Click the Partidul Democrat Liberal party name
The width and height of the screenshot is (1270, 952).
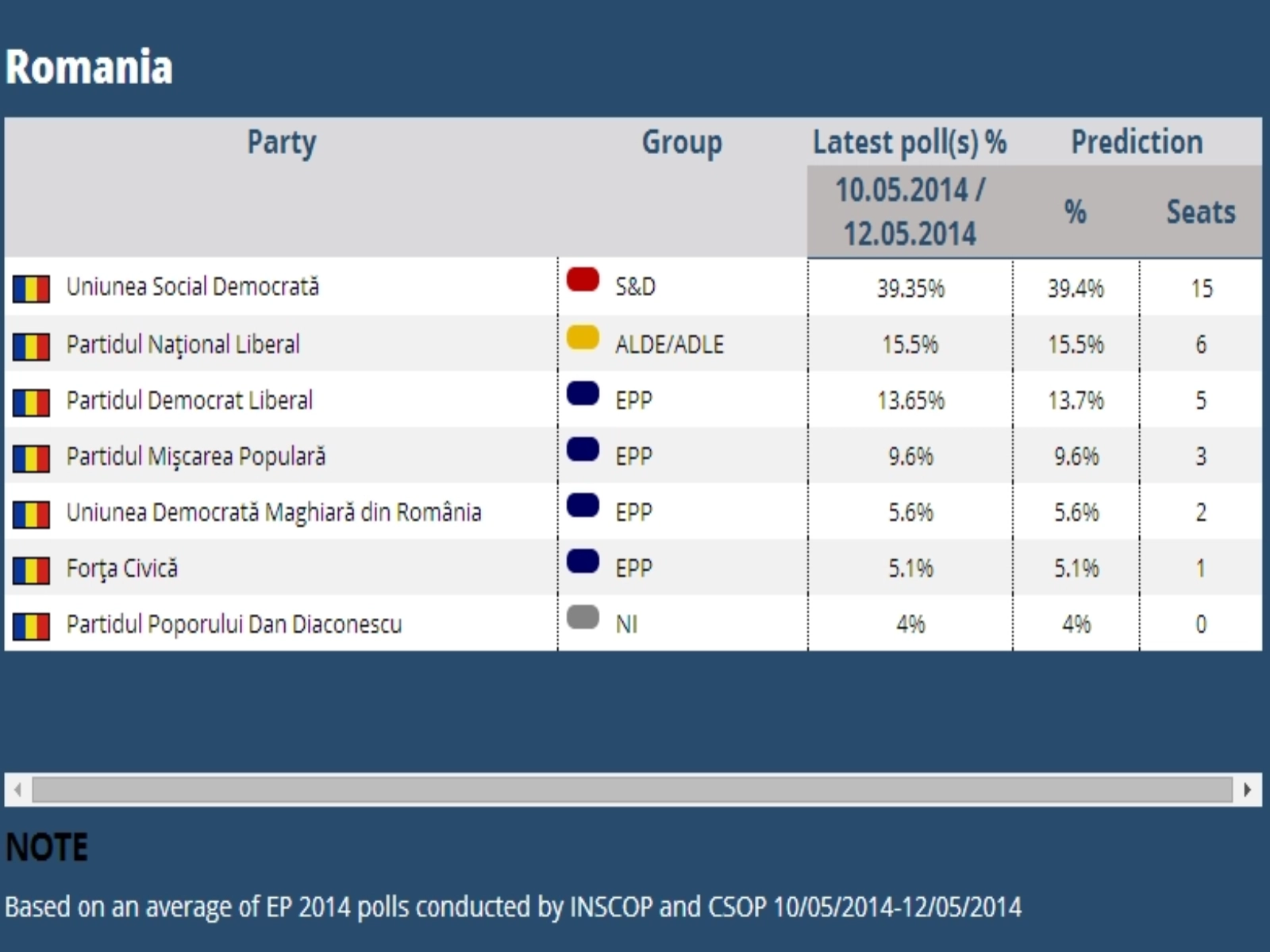point(190,400)
